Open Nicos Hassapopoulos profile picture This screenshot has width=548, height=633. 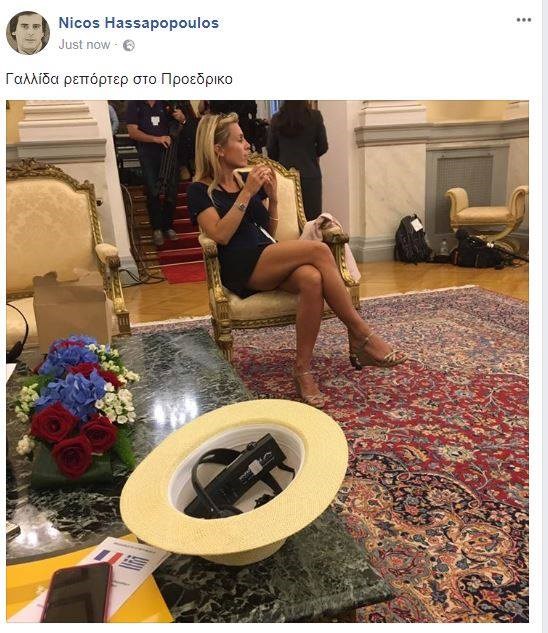[28, 33]
